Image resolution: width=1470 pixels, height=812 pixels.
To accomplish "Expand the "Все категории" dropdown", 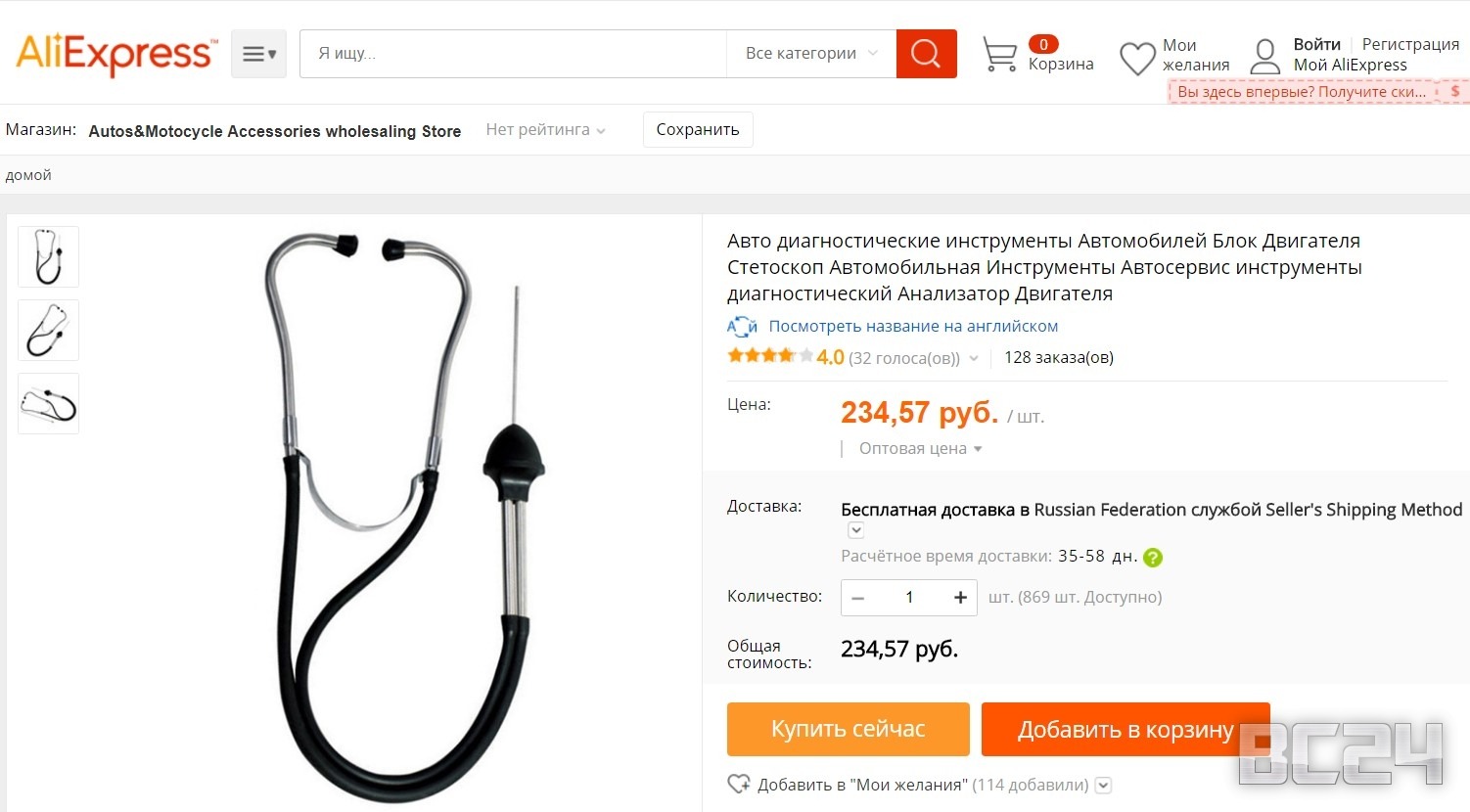I will pyautogui.click(x=811, y=54).
